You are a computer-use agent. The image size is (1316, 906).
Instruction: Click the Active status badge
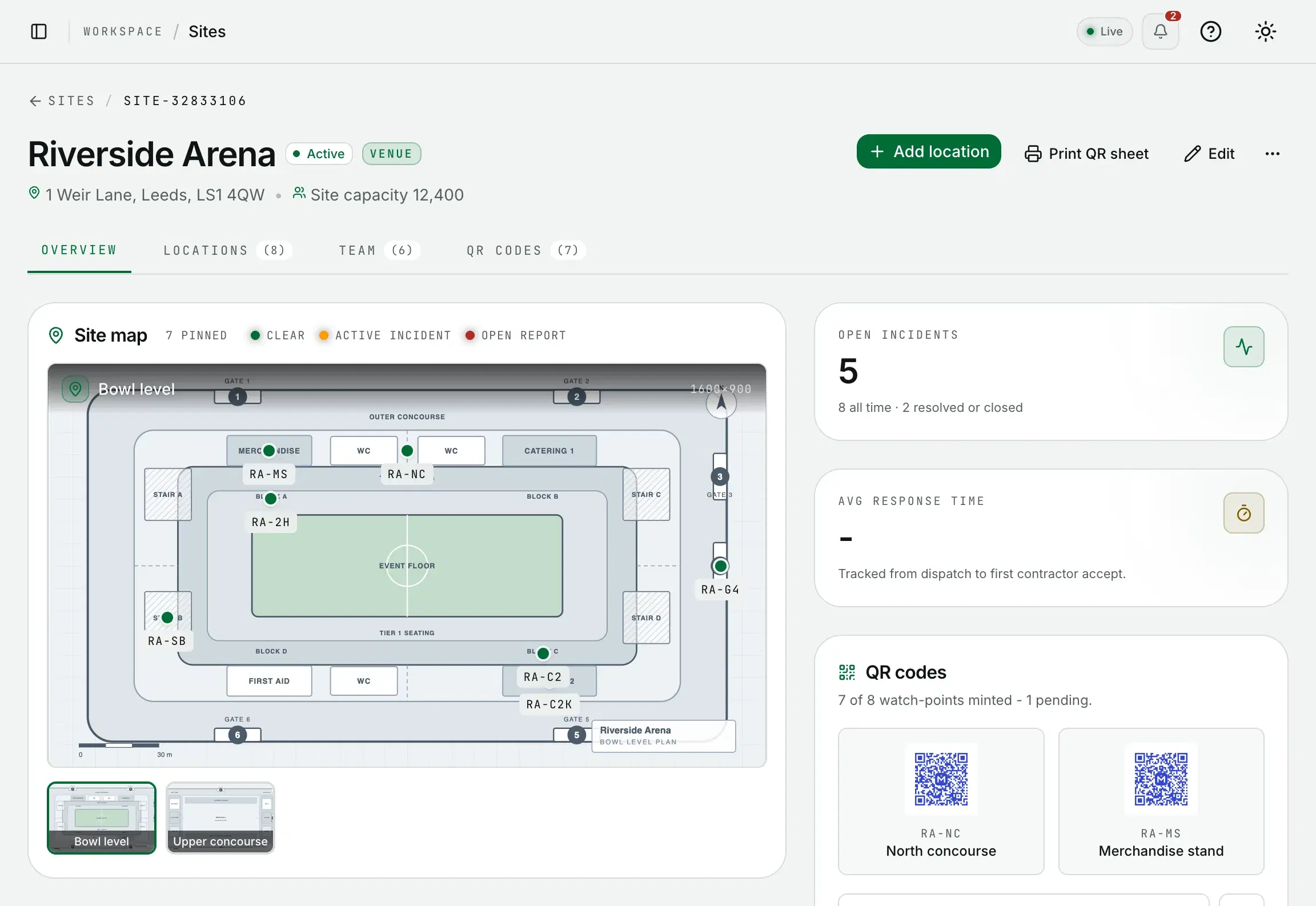pyautogui.click(x=319, y=154)
